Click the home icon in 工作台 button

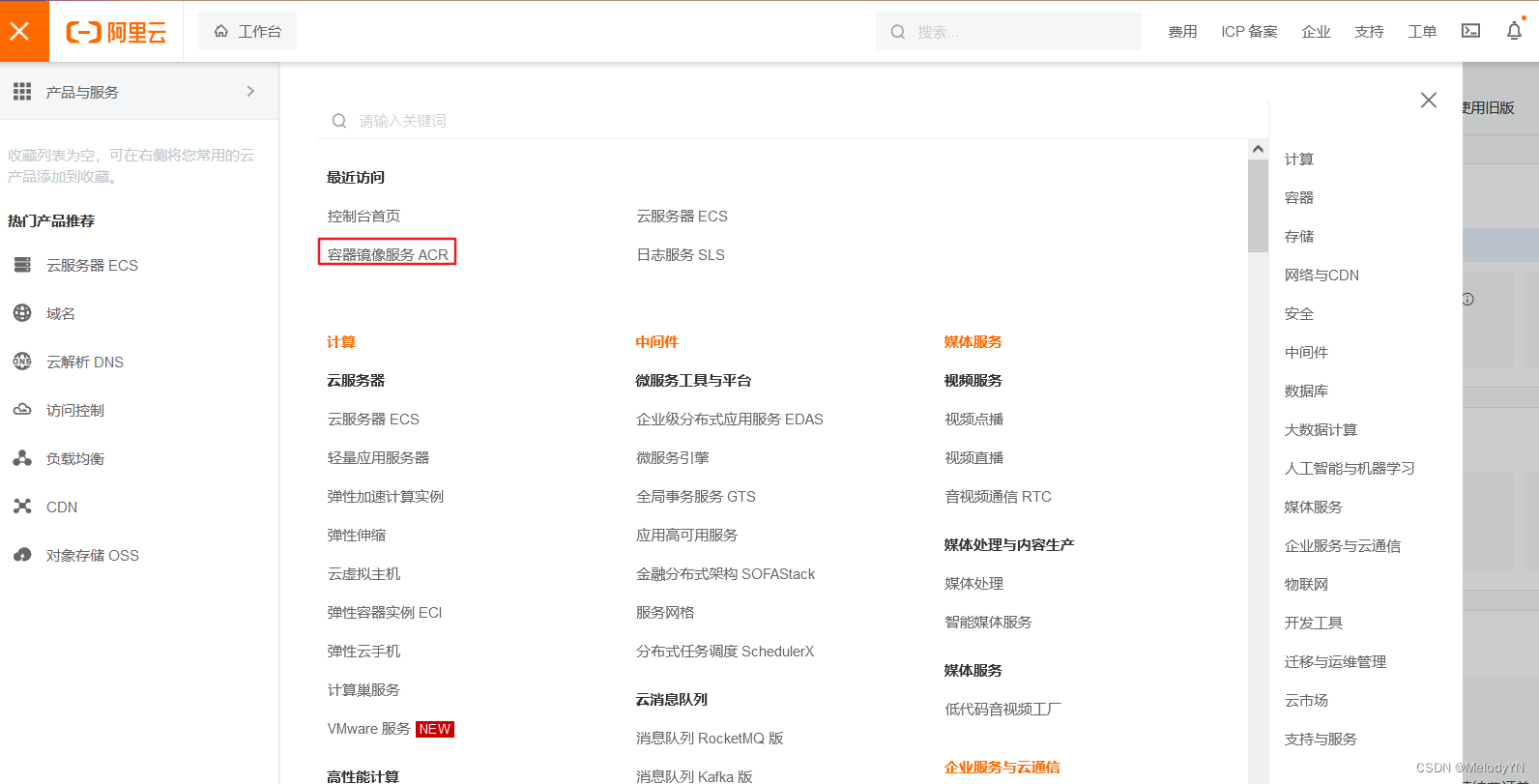click(221, 31)
